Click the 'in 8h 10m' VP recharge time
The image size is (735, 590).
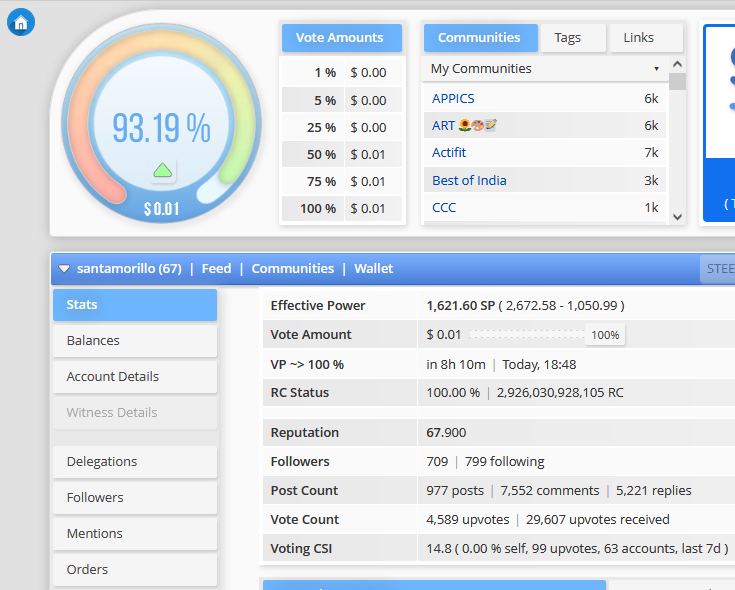tap(456, 365)
